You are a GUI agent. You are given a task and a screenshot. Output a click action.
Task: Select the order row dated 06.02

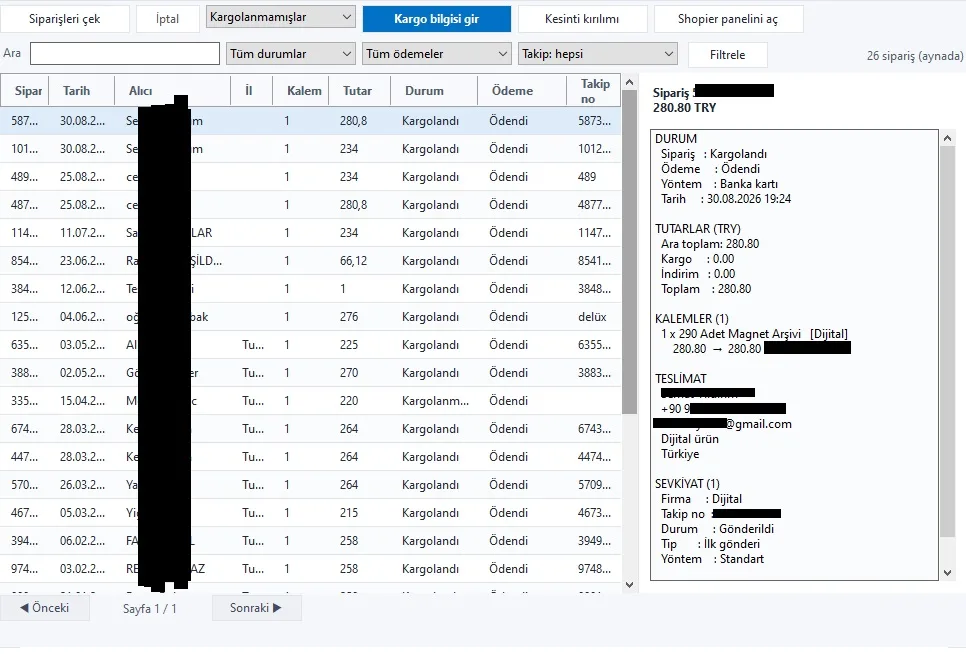(310, 541)
